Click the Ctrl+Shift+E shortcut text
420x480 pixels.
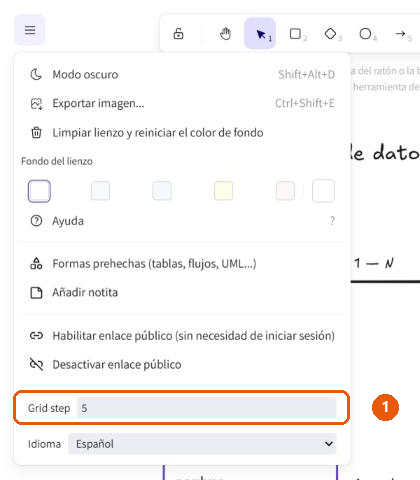click(x=305, y=103)
